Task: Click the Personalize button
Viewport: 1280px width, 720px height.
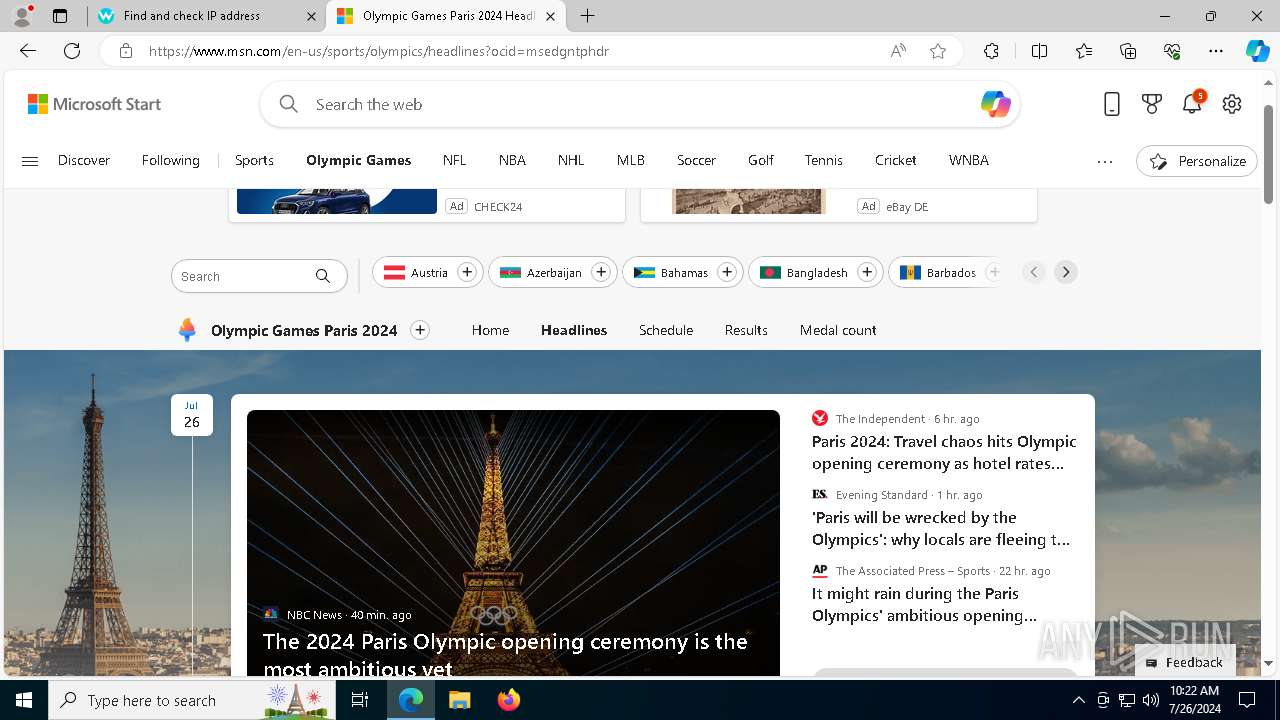Action: 1197,161
